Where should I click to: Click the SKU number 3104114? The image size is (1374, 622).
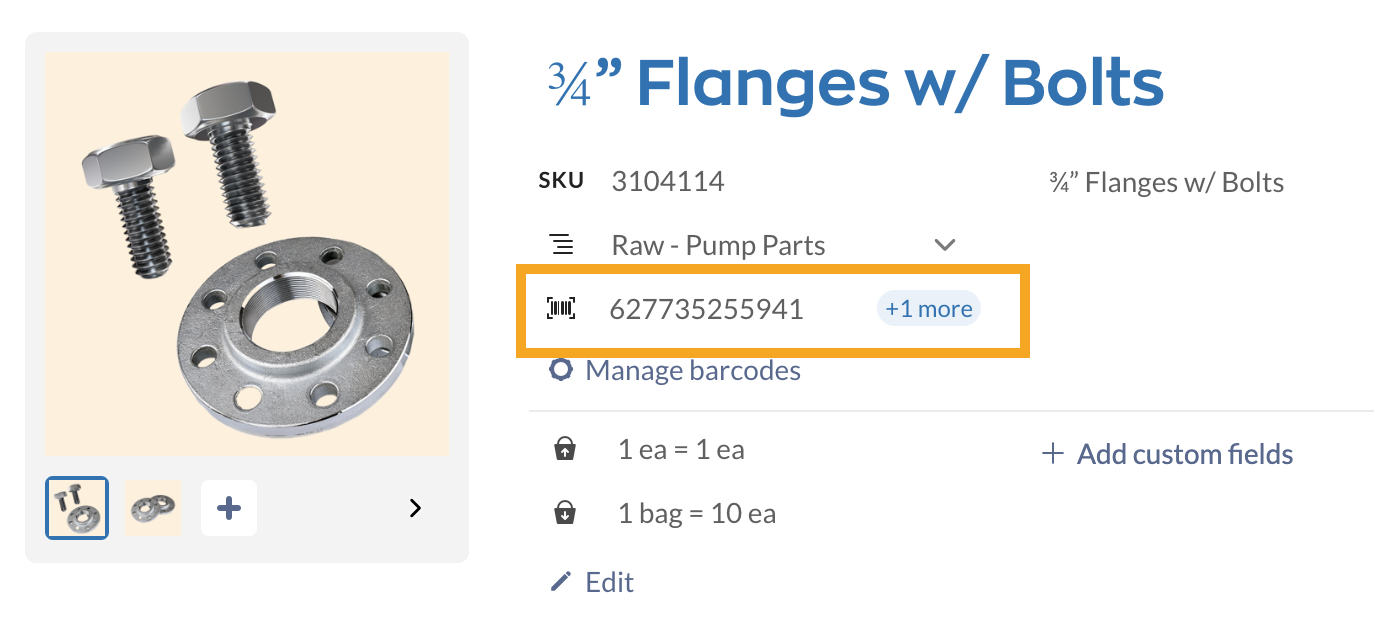coord(668,181)
